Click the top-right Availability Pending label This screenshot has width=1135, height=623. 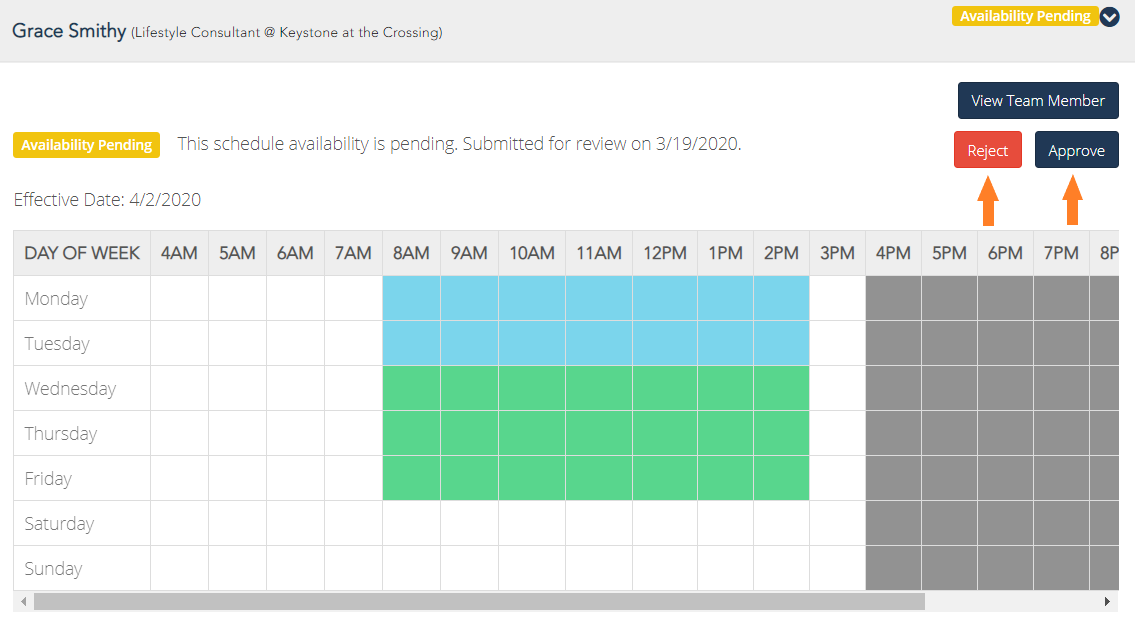coord(1025,16)
